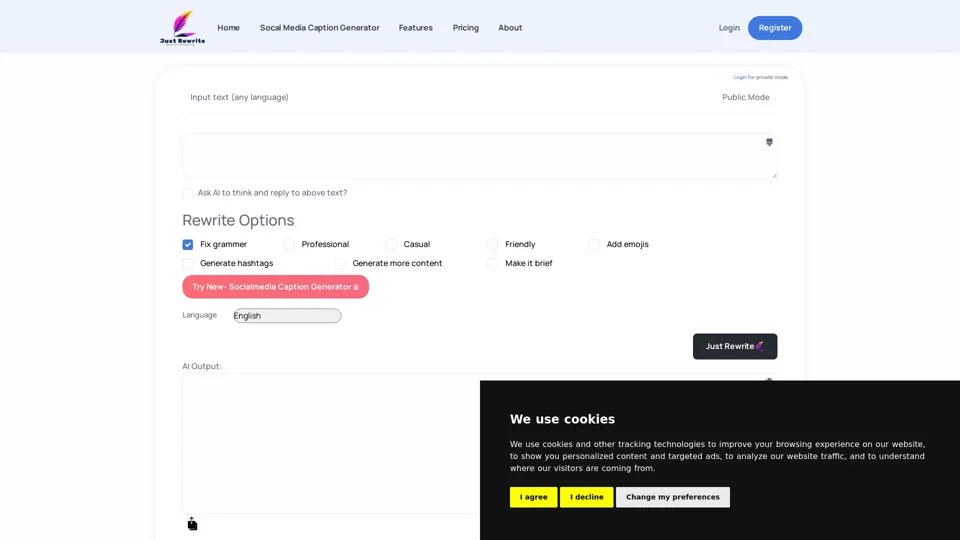Click inside the input text area
The height and width of the screenshot is (540, 960).
470,156
